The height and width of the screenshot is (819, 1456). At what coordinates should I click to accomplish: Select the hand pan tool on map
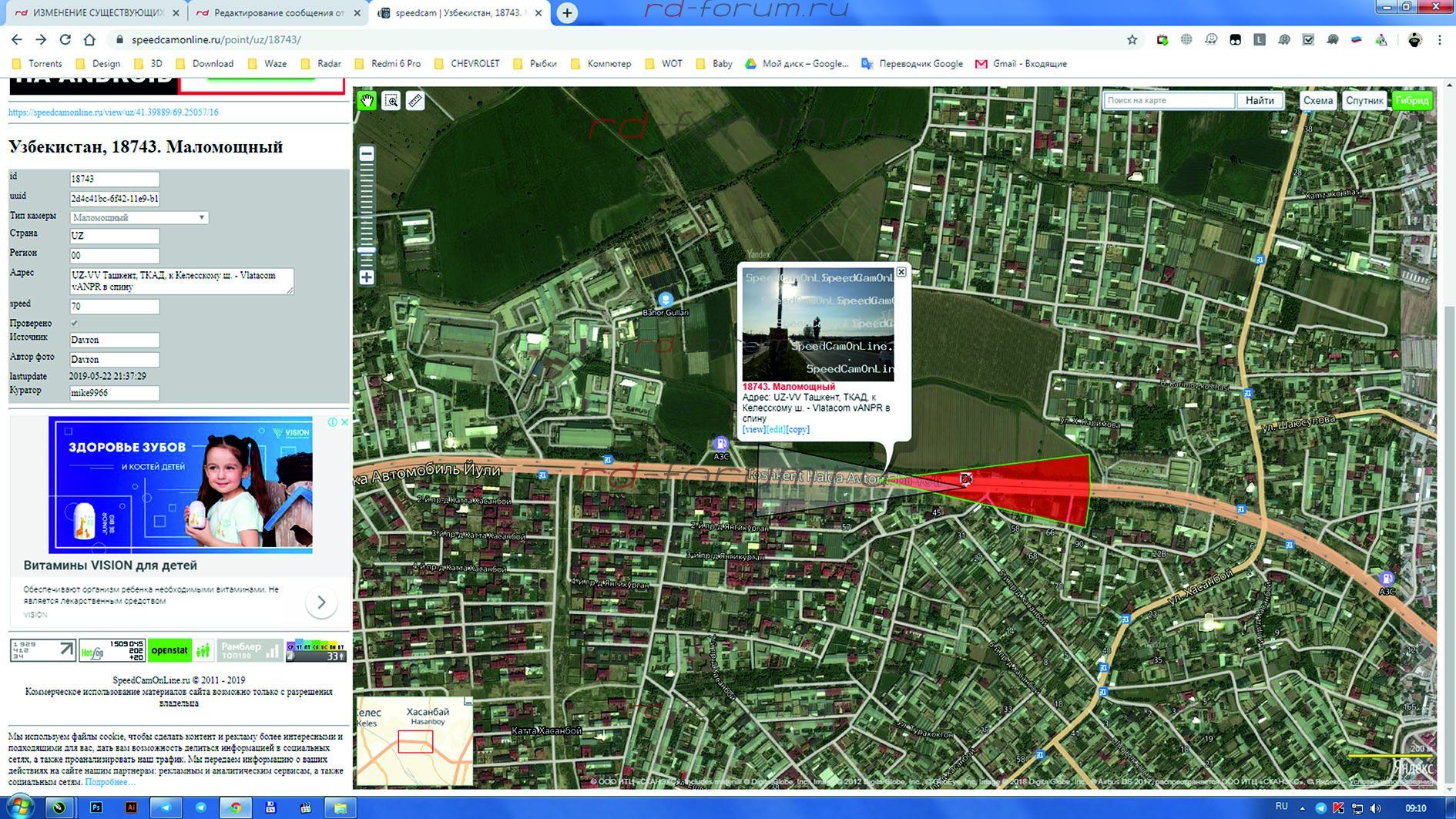click(367, 101)
